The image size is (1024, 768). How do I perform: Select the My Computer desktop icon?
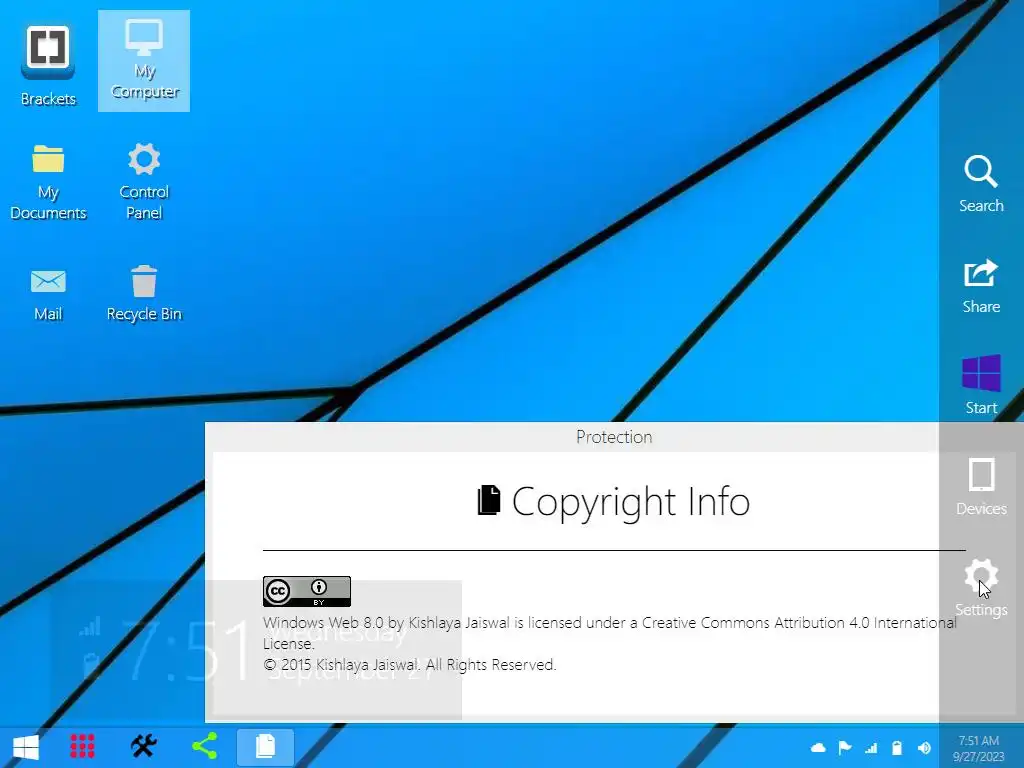144,61
